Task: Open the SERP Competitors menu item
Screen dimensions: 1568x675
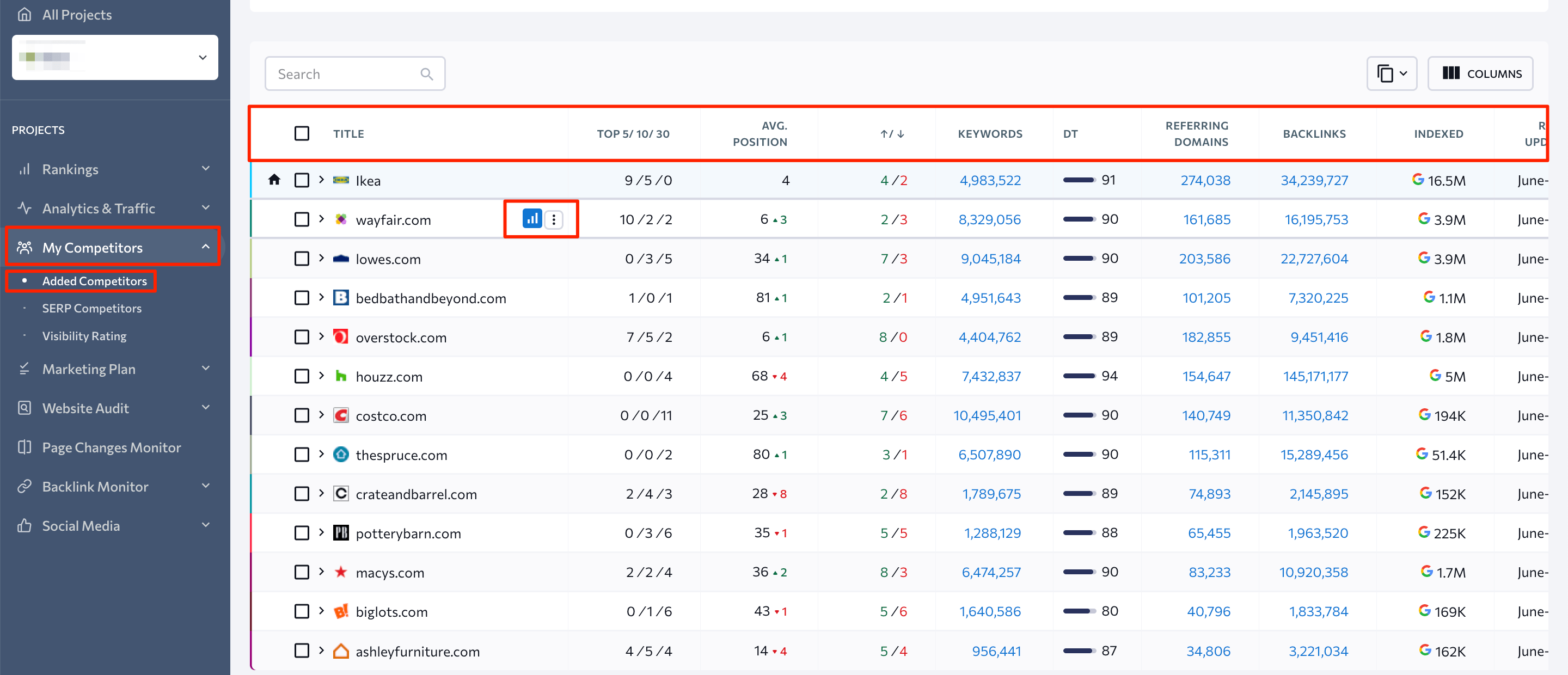Action: click(x=92, y=308)
